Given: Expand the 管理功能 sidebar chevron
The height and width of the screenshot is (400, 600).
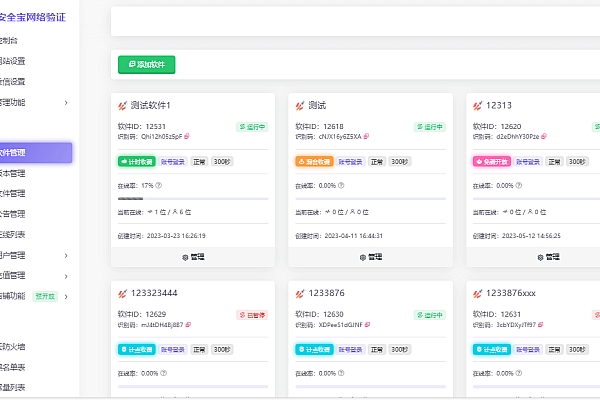Looking at the screenshot, I should 66,103.
